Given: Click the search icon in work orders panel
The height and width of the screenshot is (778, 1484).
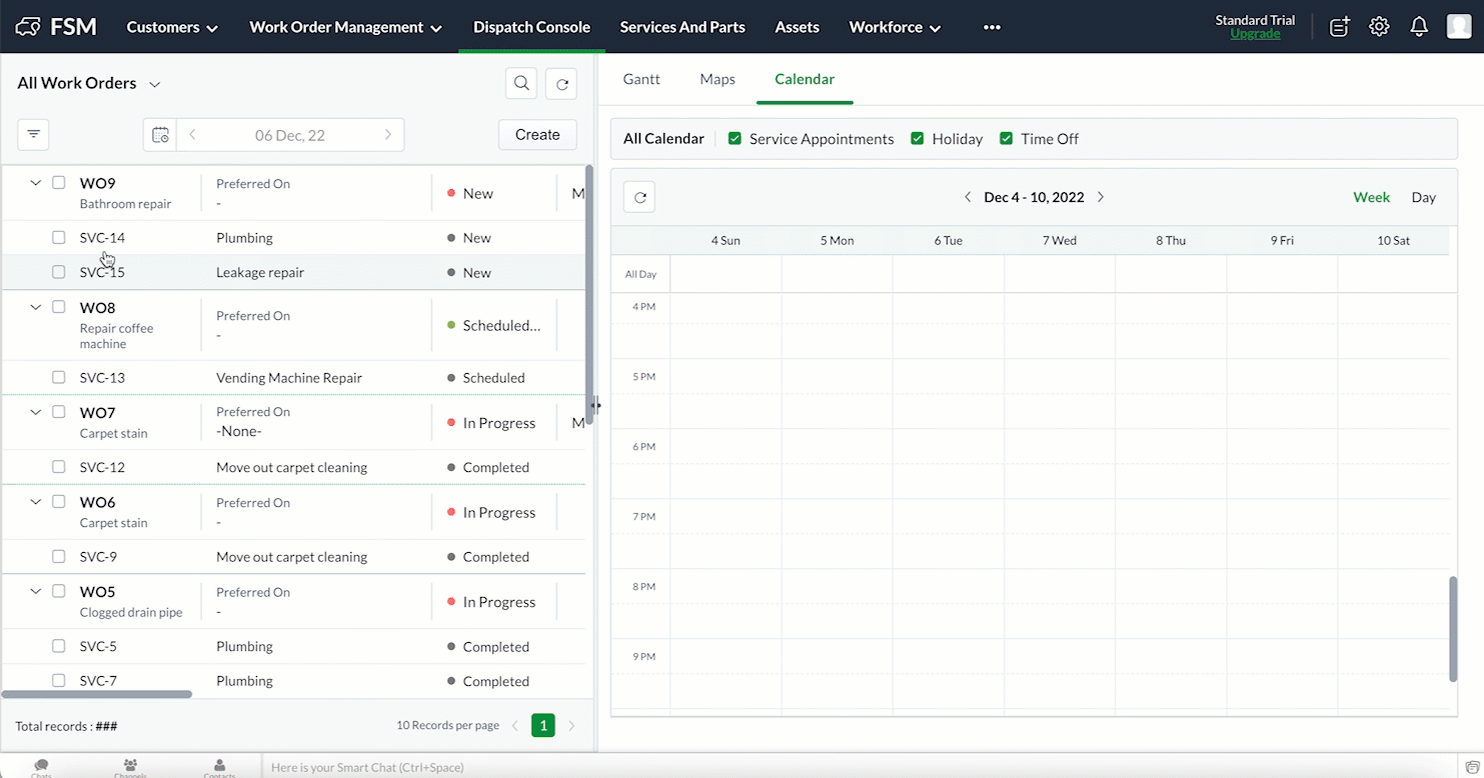Looking at the screenshot, I should tap(521, 84).
